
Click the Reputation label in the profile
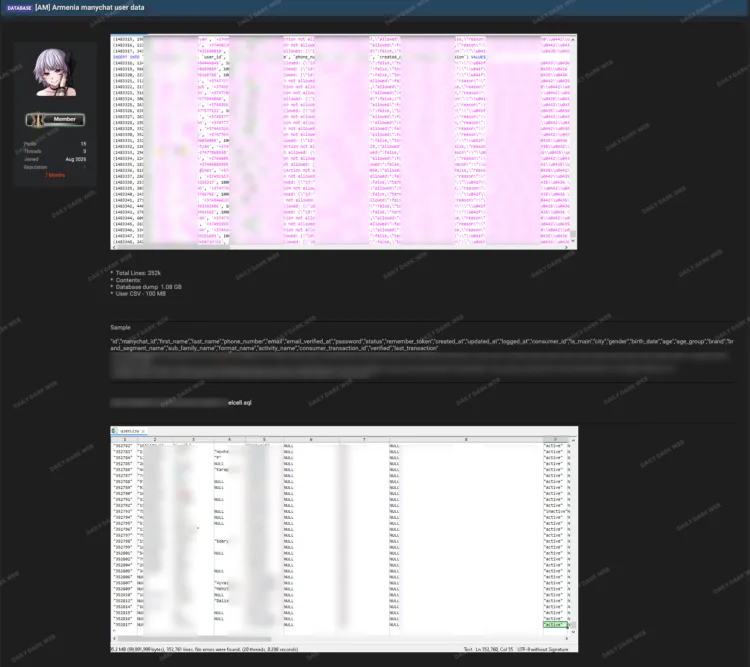point(35,167)
